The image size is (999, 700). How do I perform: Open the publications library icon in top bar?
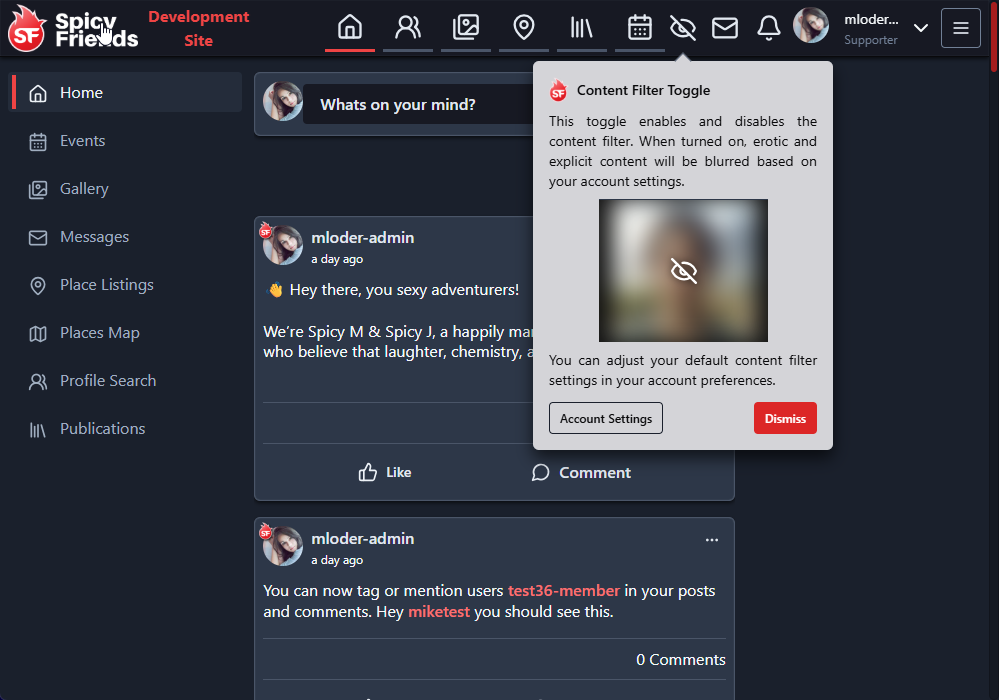(581, 27)
